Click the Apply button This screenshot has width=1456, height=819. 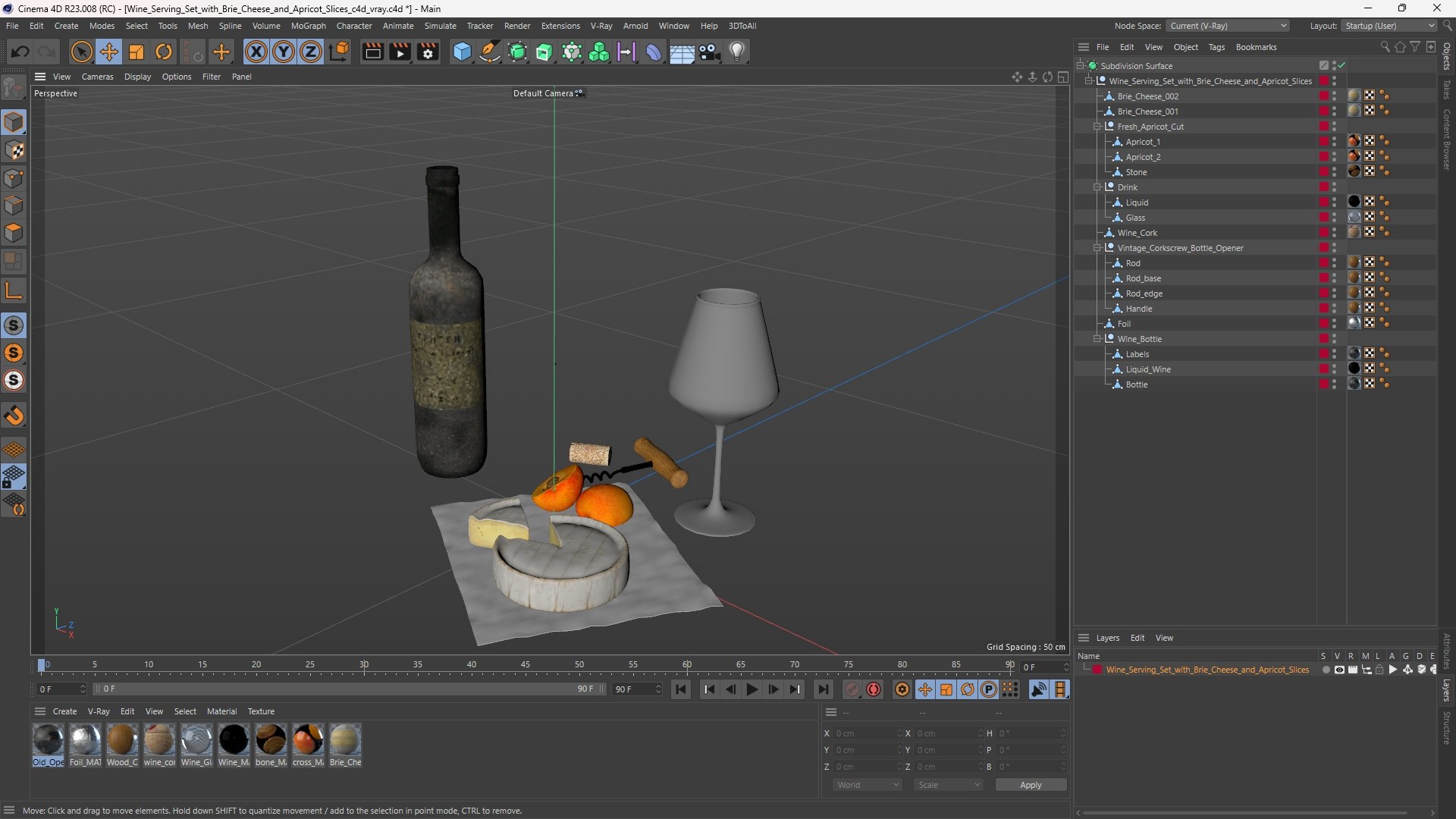click(x=1031, y=785)
